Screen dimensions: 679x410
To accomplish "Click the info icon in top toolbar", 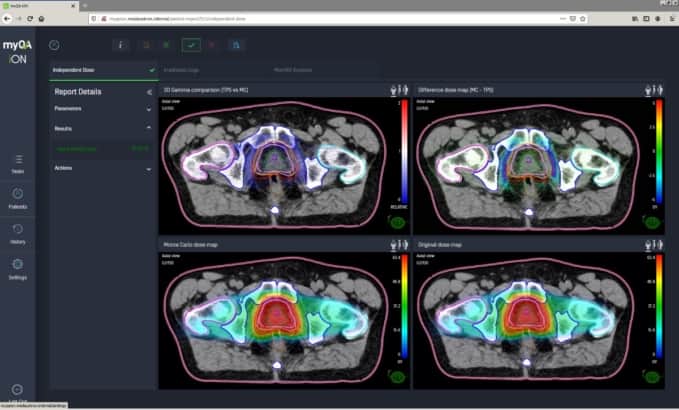I will point(121,44).
